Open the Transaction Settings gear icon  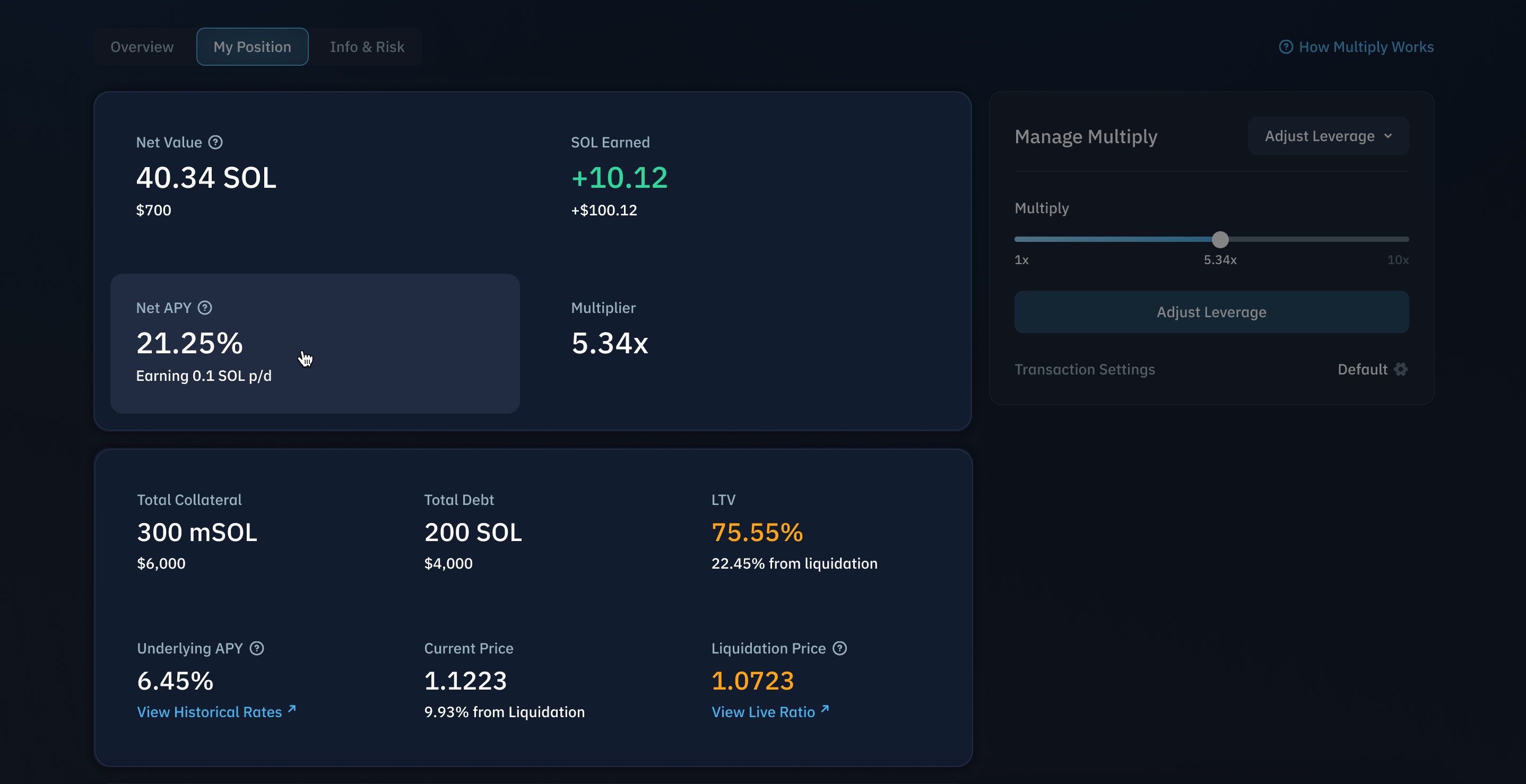point(1401,370)
